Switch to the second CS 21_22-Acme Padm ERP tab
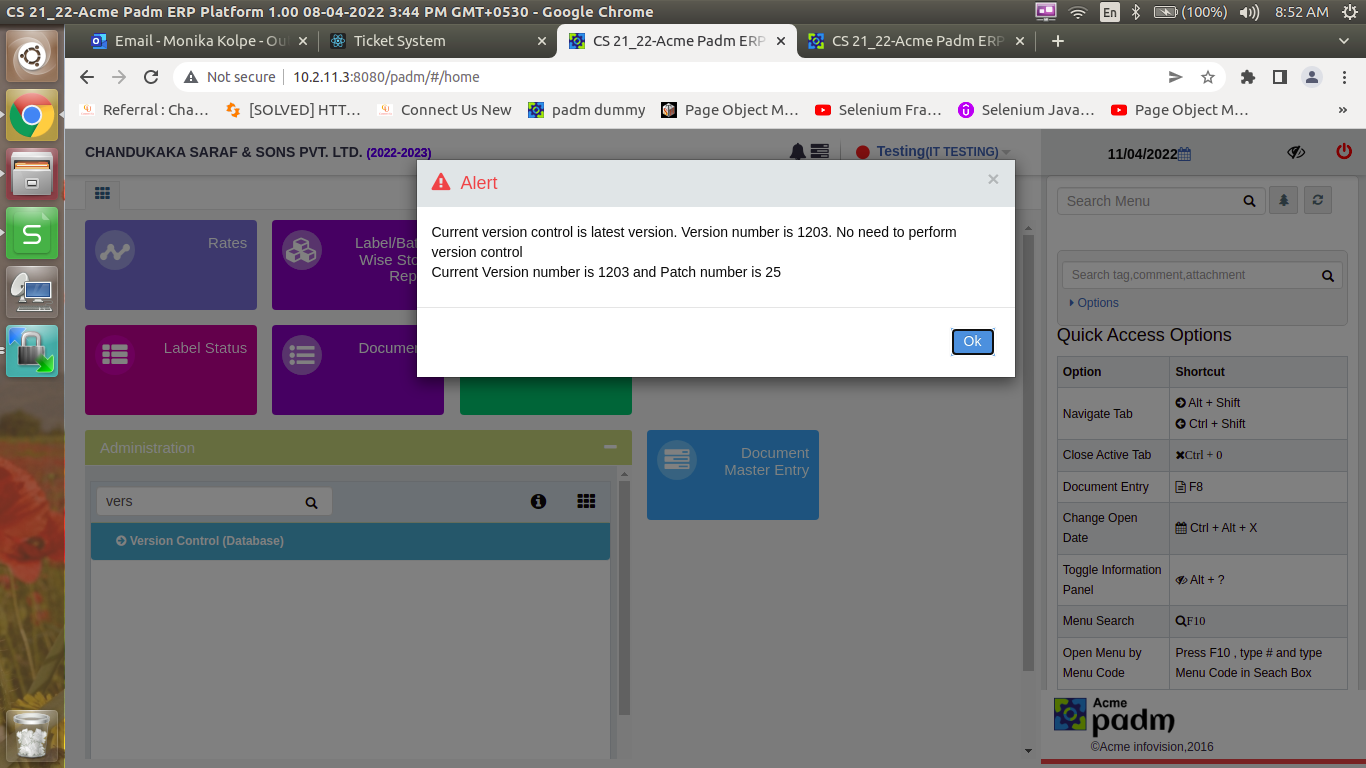The width and height of the screenshot is (1366, 768). coord(917,41)
